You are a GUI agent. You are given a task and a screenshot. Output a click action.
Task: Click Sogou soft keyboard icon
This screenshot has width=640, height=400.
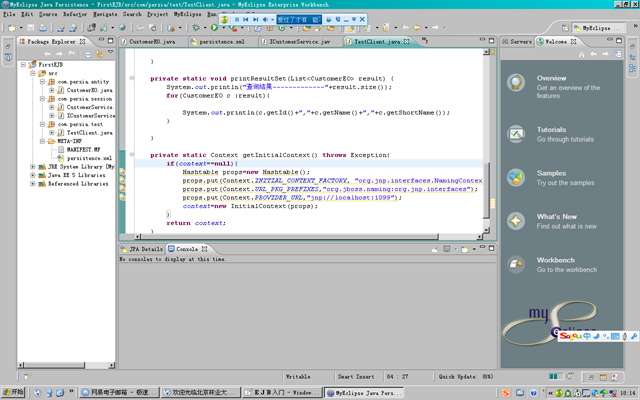click(x=615, y=336)
